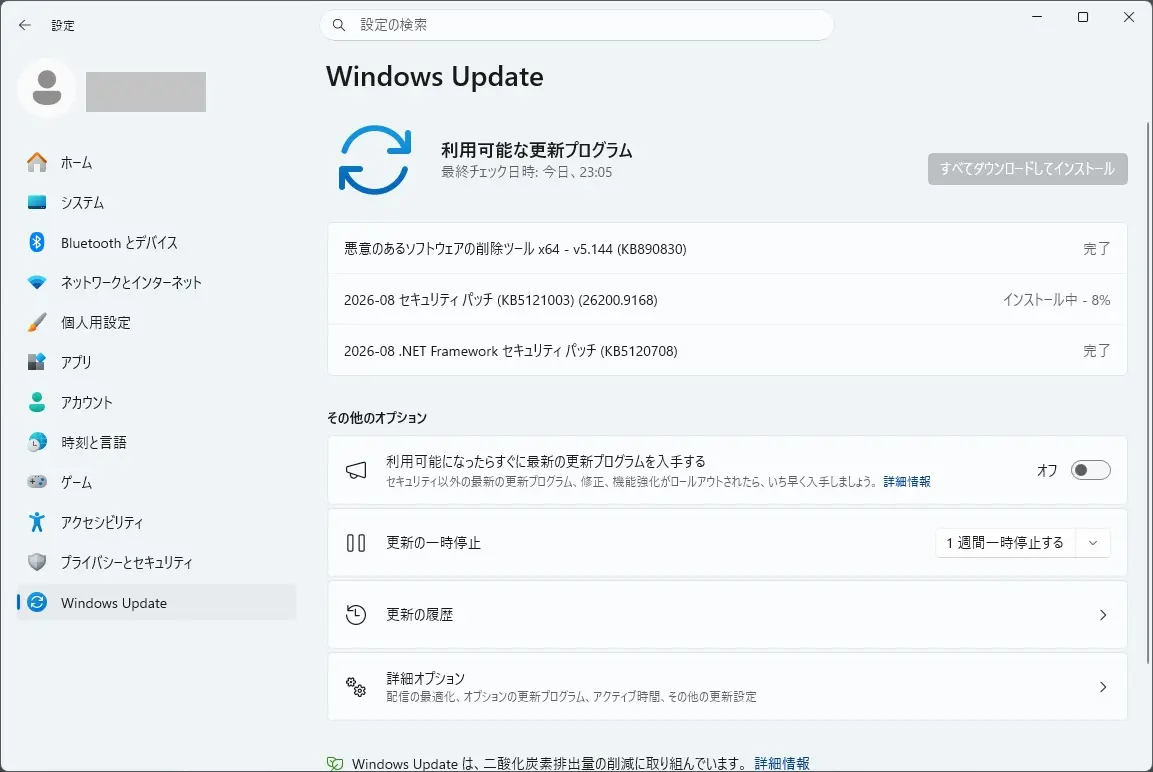
Task: Click the large blue sync arrows icon
Action: [375, 160]
